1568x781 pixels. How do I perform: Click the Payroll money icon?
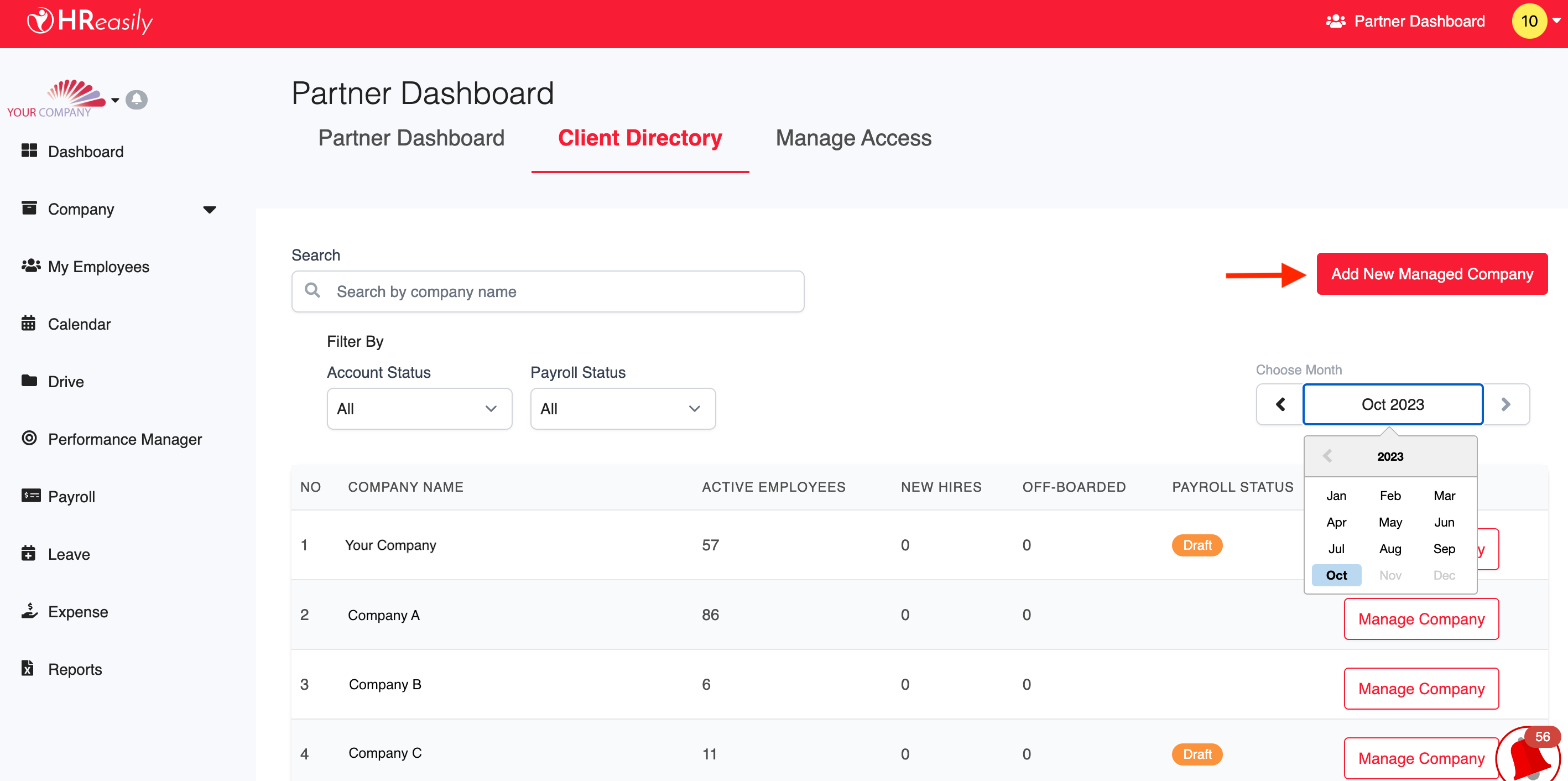30,496
